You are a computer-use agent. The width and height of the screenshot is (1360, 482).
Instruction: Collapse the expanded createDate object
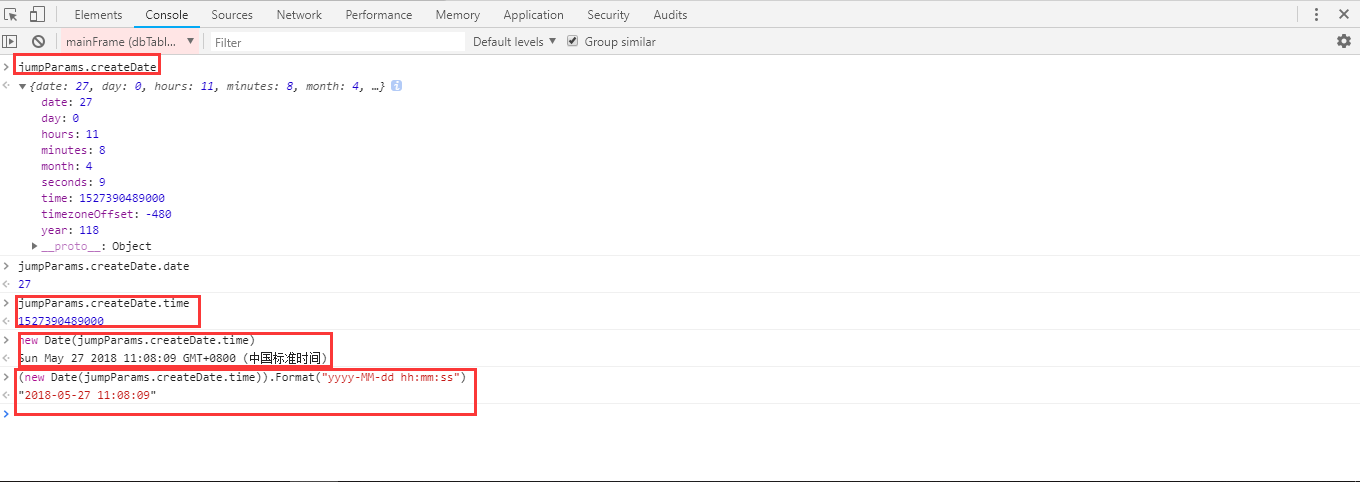pos(23,87)
